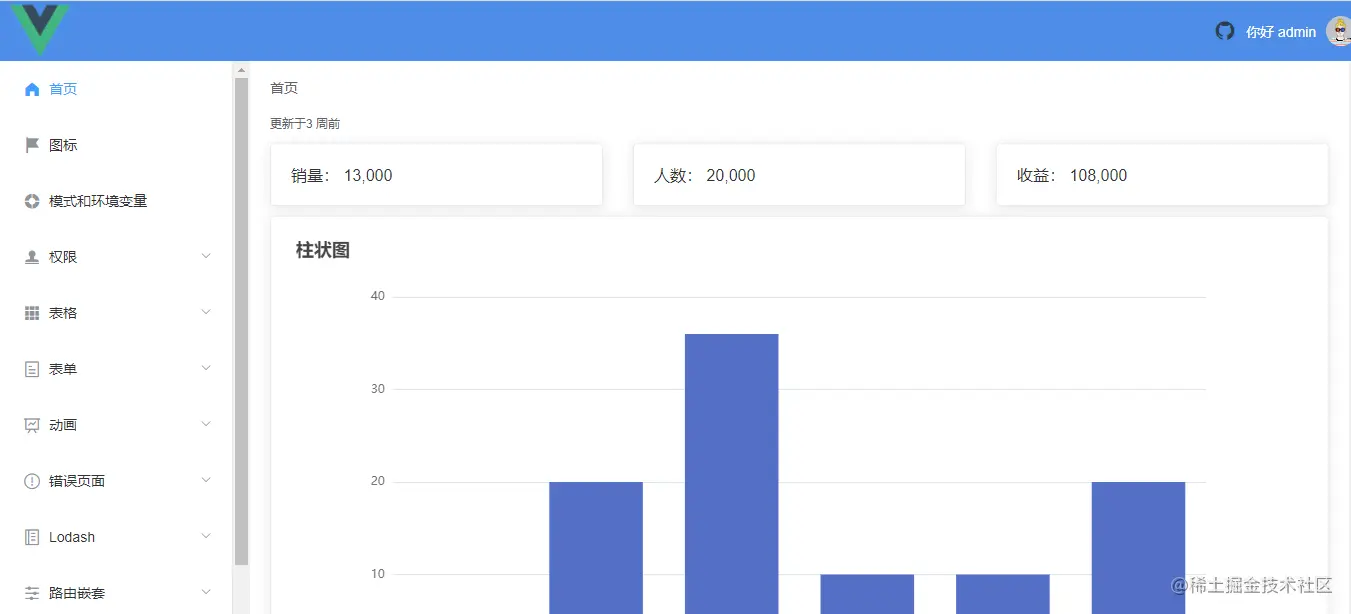Select the 错误页面 menu label
This screenshot has width=1351, height=614.
tap(77, 481)
